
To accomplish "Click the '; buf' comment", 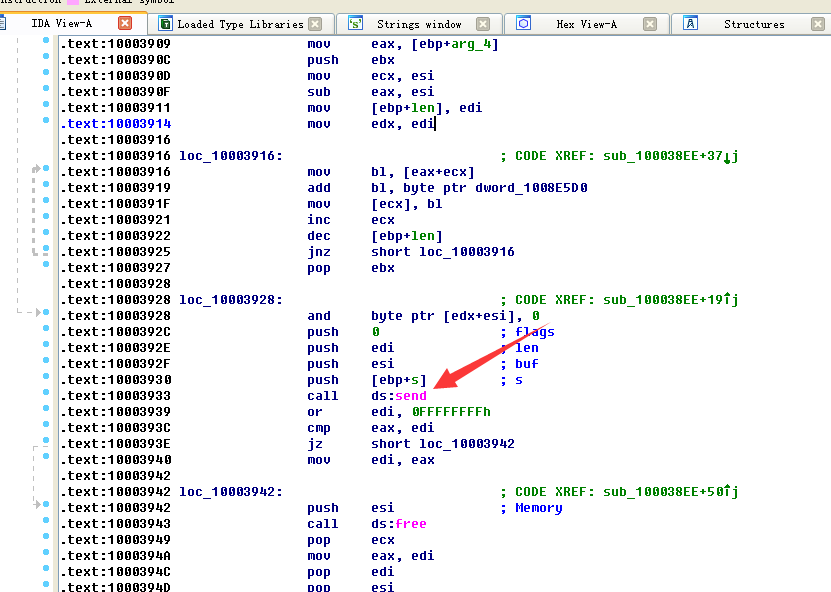I will (x=519, y=364).
